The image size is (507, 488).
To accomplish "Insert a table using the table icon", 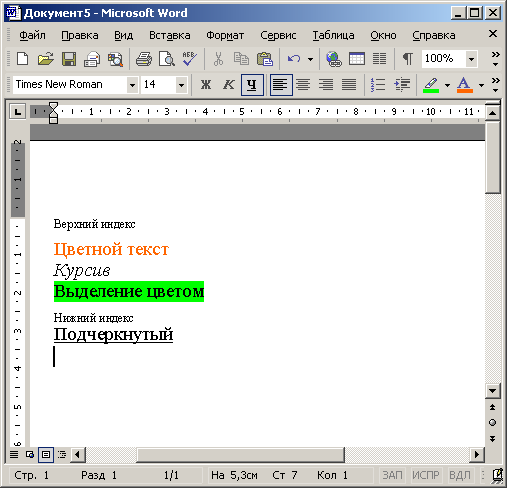I will pos(357,59).
